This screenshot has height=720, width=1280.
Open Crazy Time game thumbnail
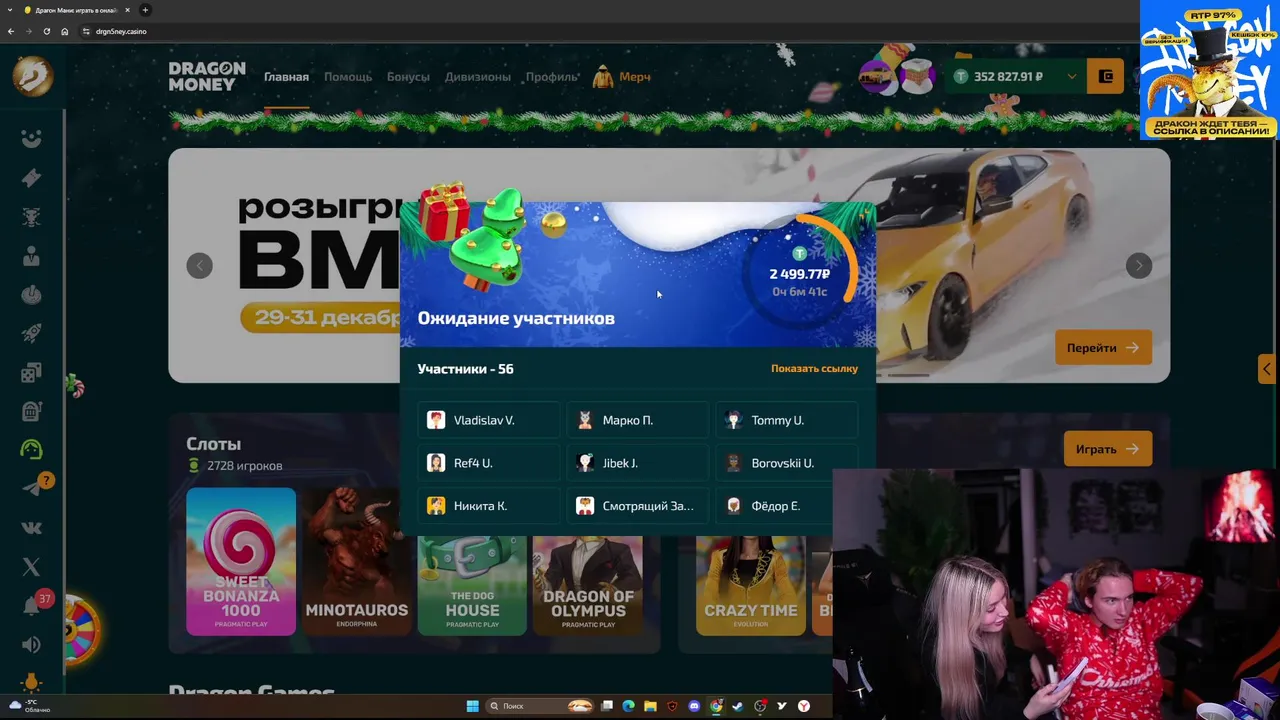tap(751, 585)
